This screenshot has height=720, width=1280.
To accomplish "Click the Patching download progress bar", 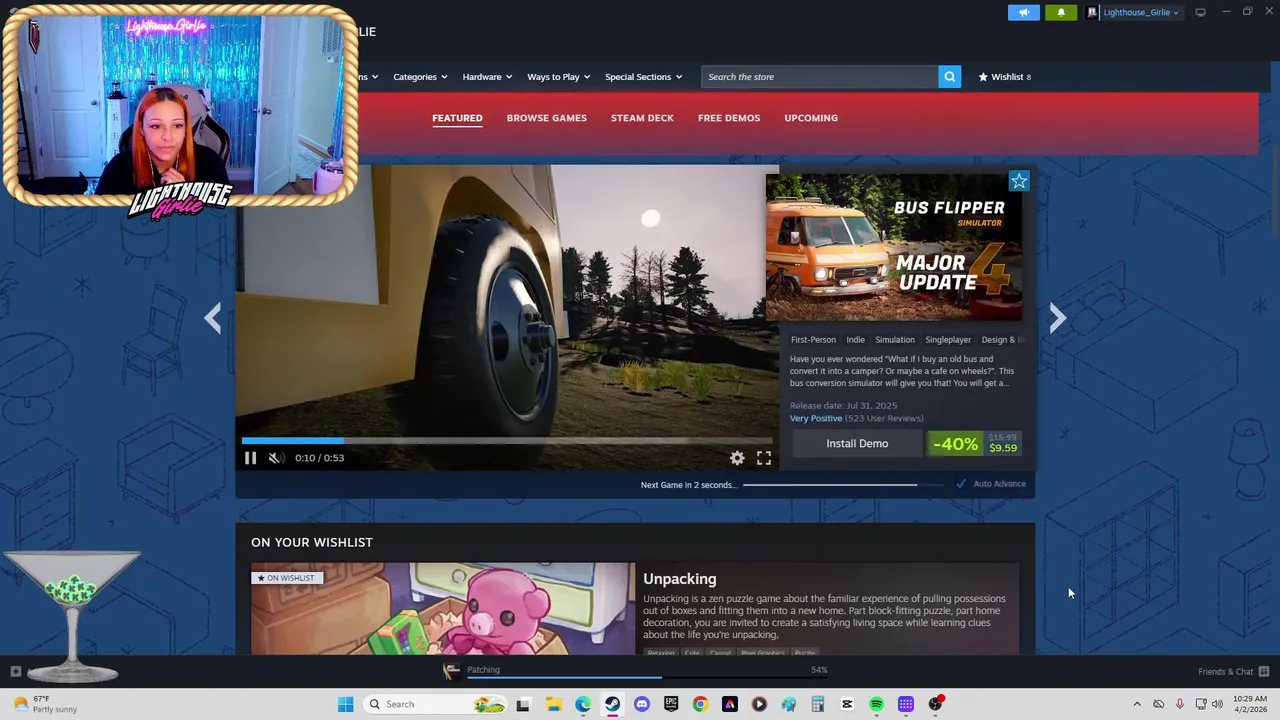I will (x=647, y=677).
